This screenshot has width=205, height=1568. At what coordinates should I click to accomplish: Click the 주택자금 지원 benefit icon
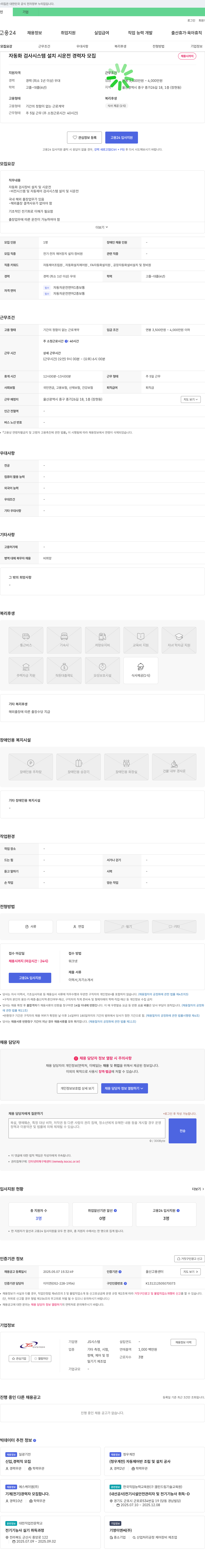(26, 671)
